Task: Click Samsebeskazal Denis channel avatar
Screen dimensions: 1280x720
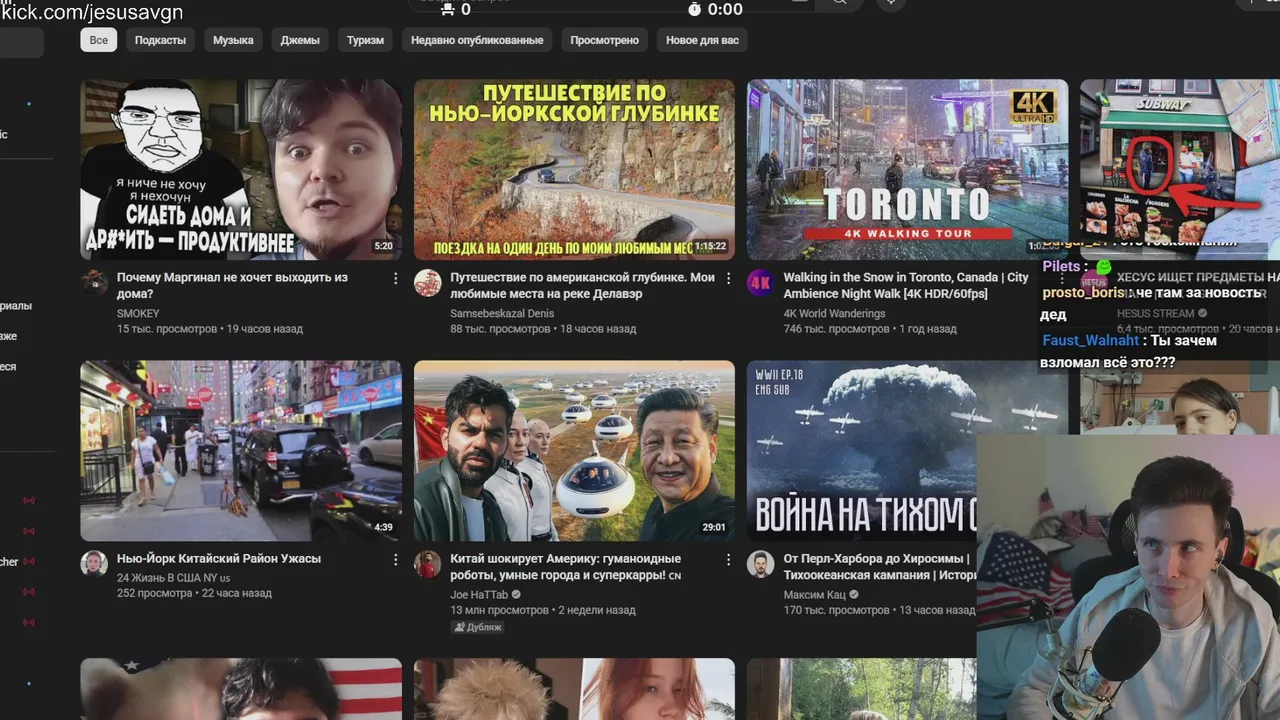Action: coord(428,282)
